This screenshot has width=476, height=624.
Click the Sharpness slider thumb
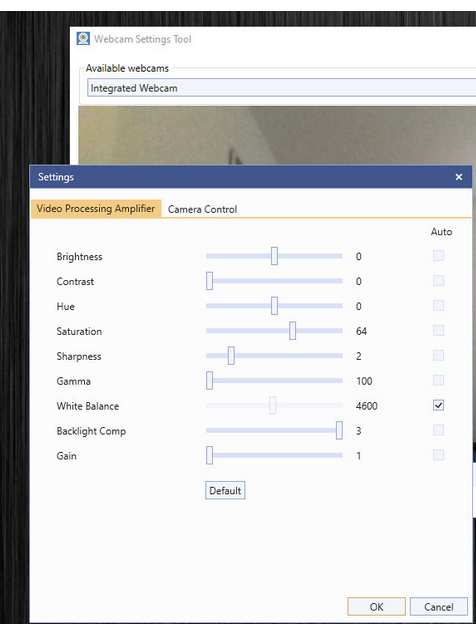coord(231,356)
